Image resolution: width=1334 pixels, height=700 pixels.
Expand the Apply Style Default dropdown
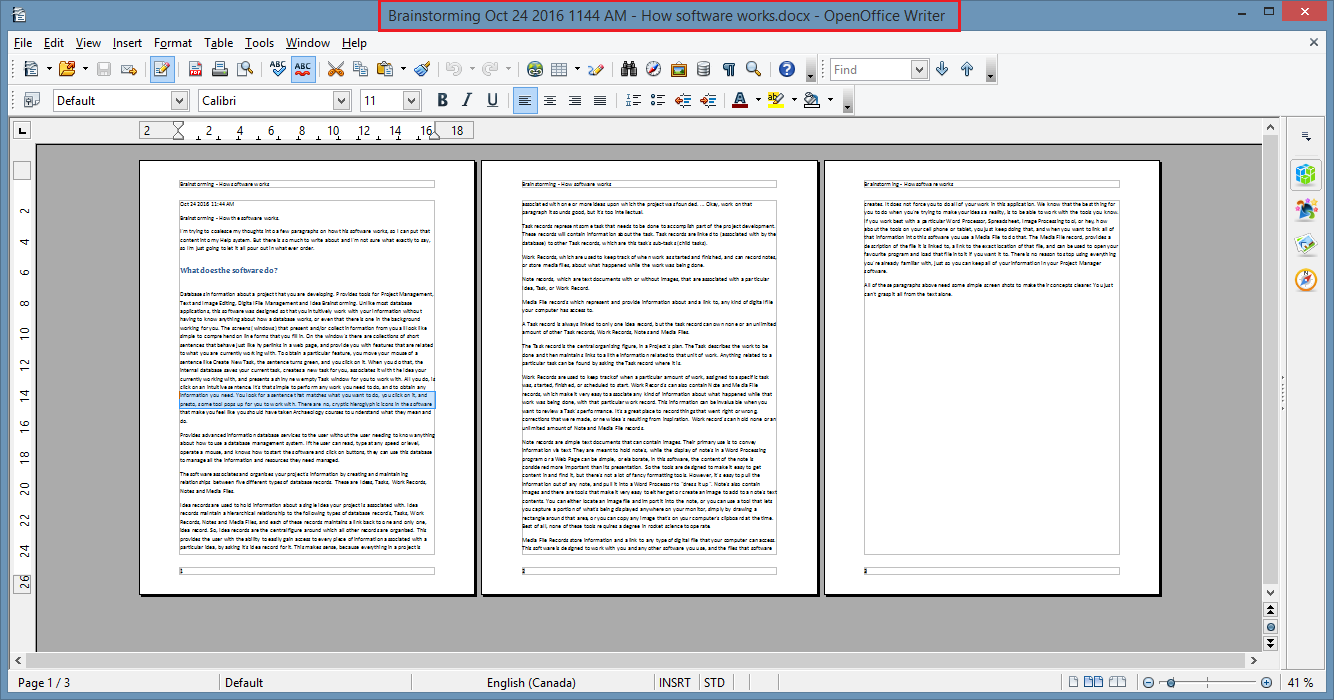tap(179, 100)
